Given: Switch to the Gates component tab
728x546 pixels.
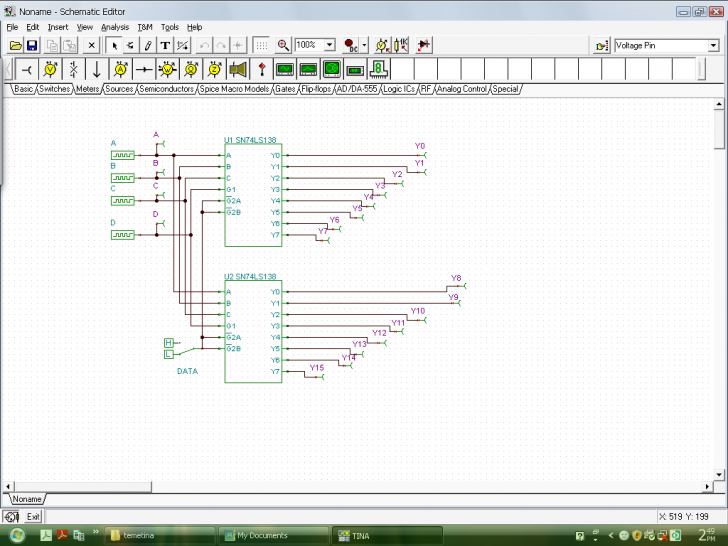Looking at the screenshot, I should point(285,89).
